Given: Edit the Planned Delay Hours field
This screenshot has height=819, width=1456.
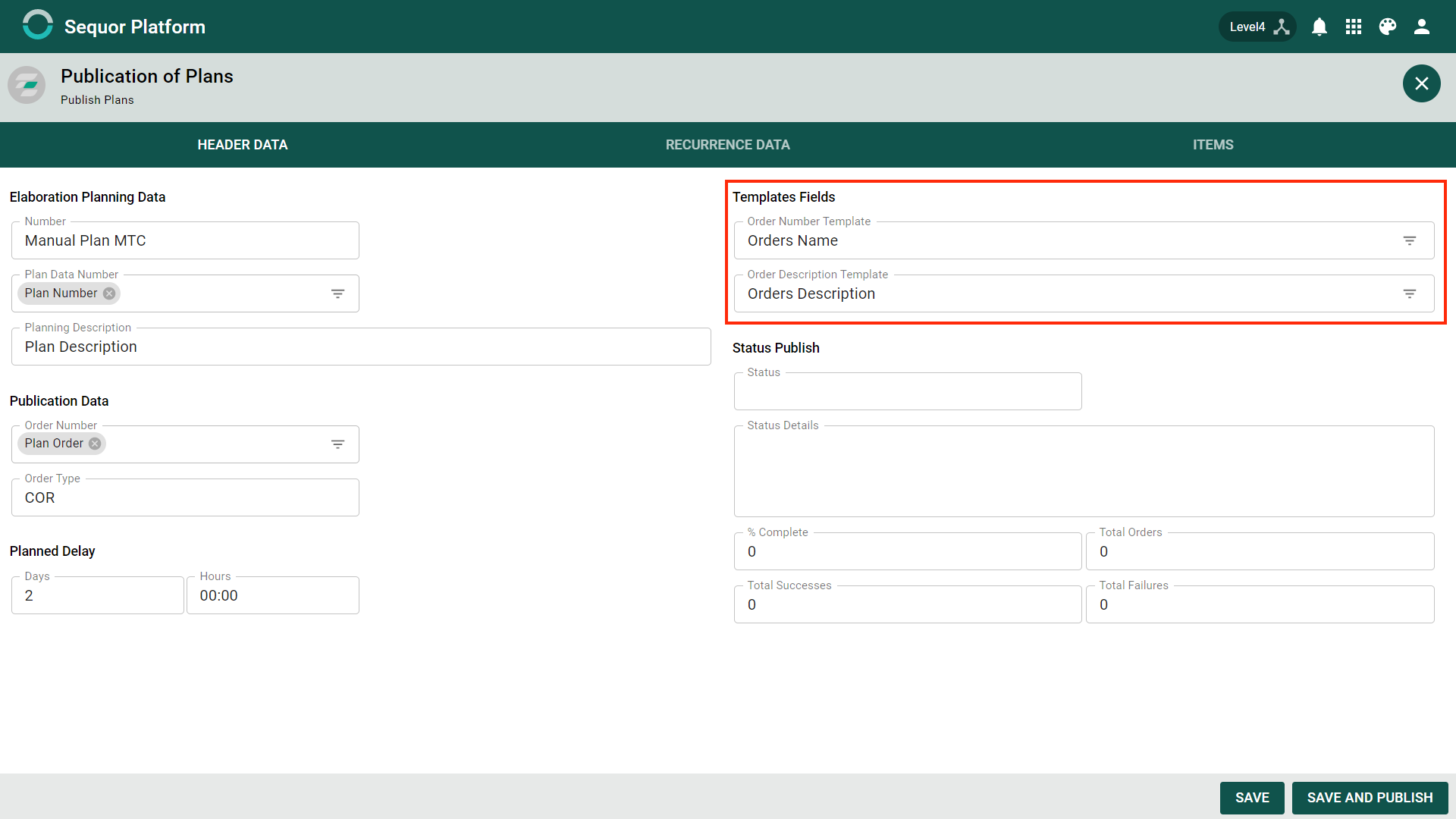Looking at the screenshot, I should click(273, 595).
